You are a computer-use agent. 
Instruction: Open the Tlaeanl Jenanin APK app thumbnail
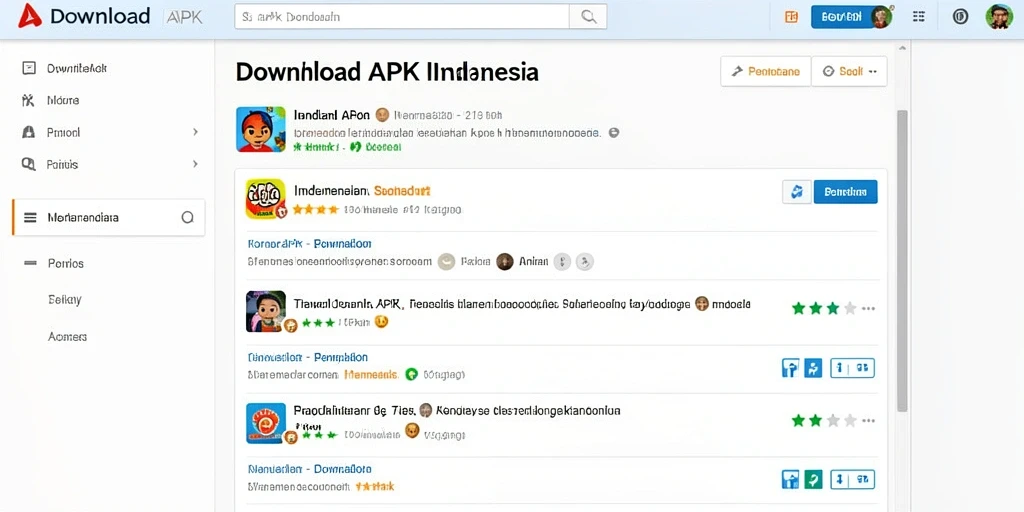[x=266, y=311]
